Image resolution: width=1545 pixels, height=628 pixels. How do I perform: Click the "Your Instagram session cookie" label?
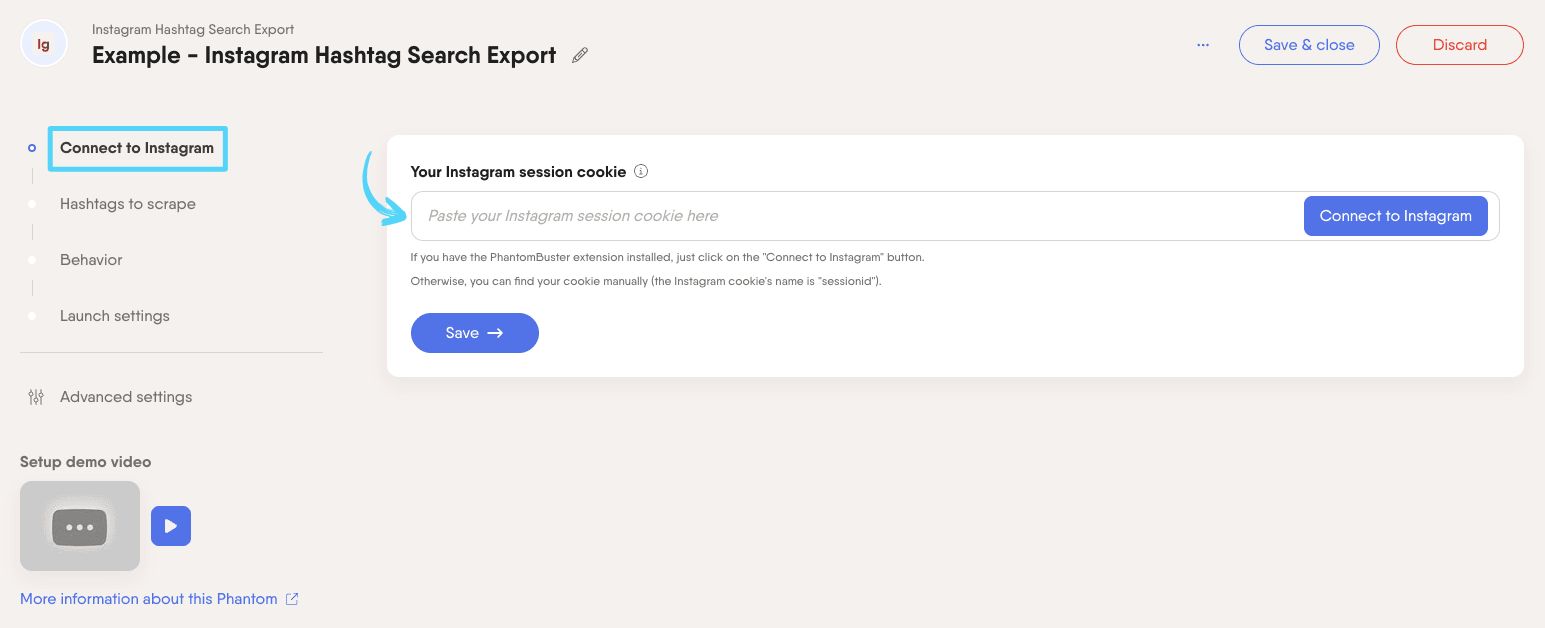(x=518, y=172)
